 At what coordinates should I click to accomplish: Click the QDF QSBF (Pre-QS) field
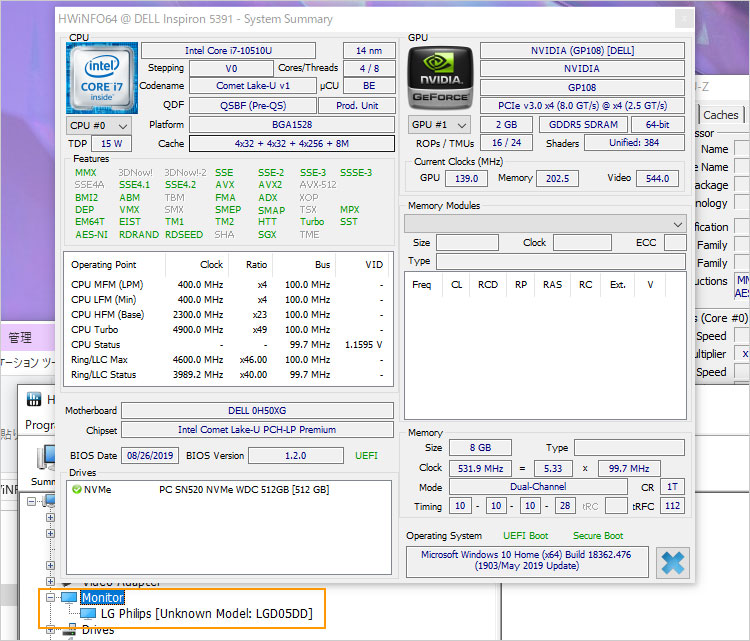coord(253,106)
